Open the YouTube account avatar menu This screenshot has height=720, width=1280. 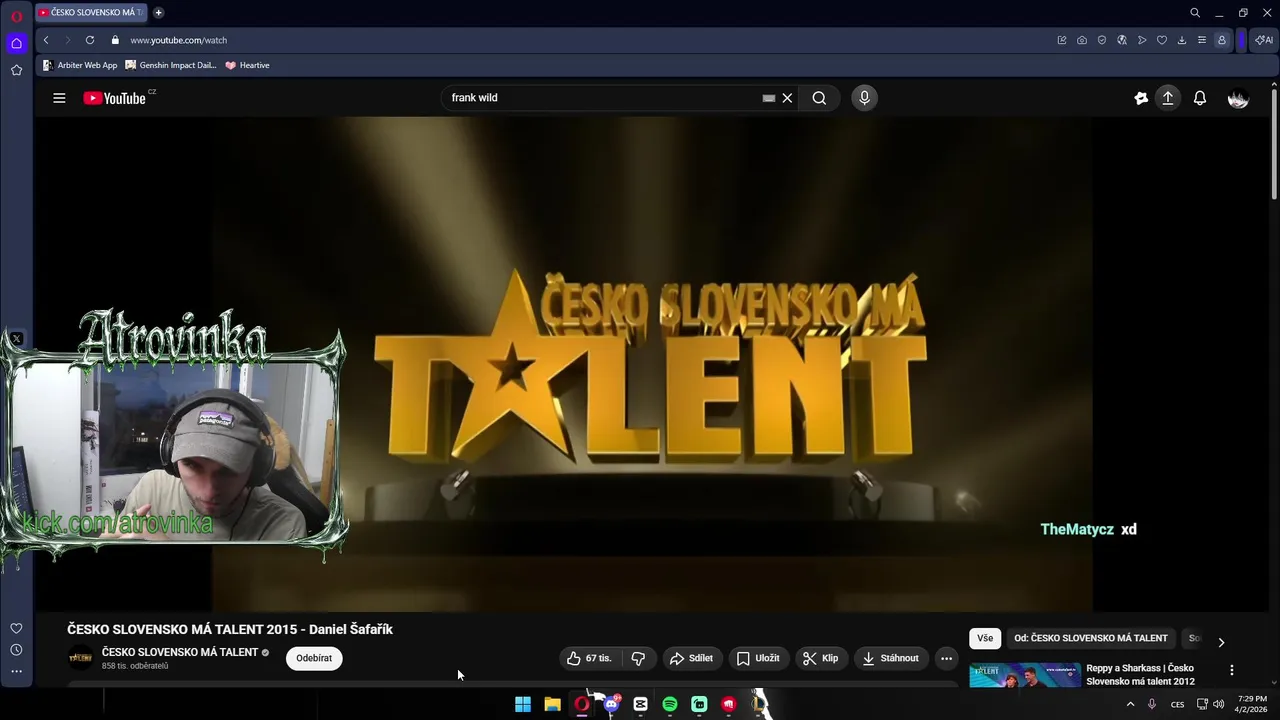click(x=1238, y=98)
